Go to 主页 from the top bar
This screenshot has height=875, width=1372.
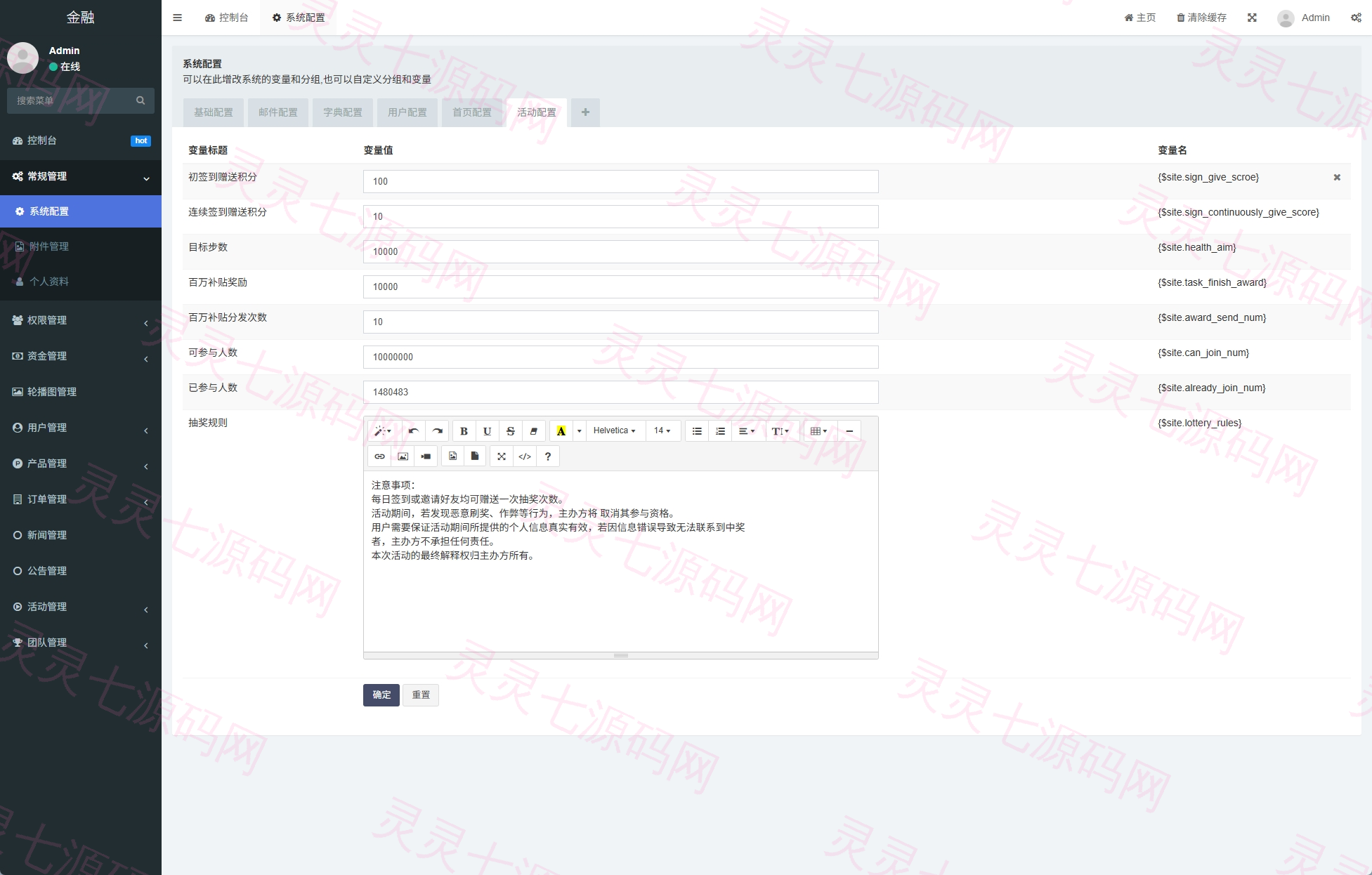1140,18
